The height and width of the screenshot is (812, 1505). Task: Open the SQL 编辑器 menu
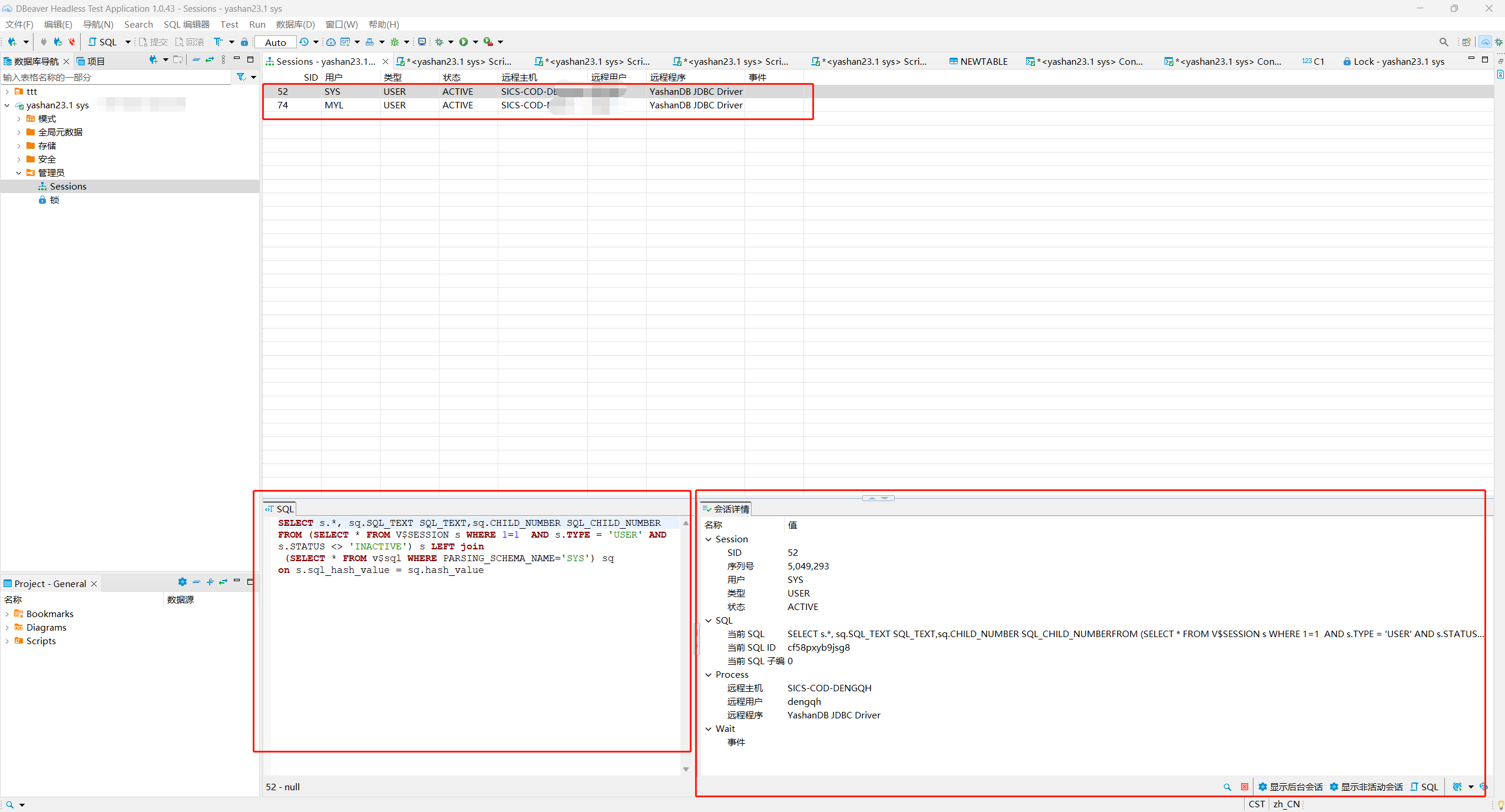(187, 24)
